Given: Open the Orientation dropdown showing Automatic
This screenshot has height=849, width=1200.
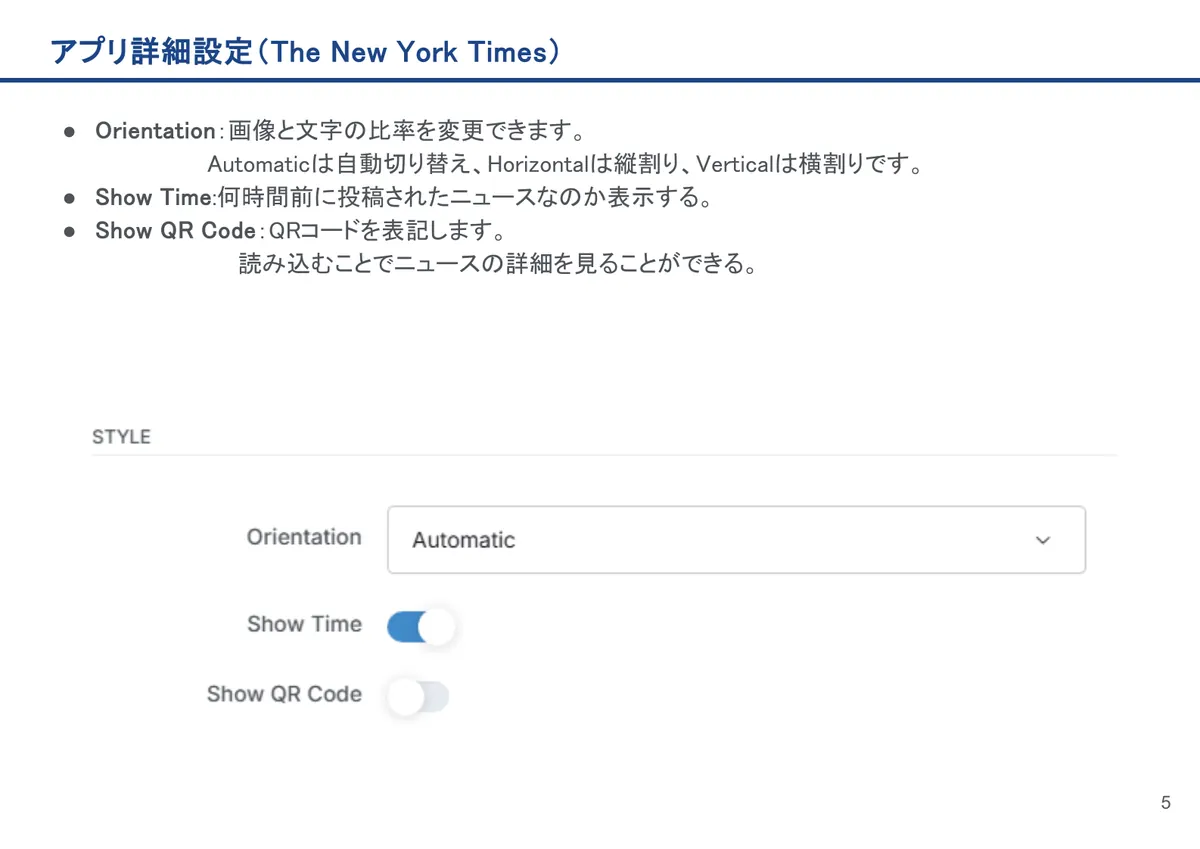Looking at the screenshot, I should tap(736, 540).
